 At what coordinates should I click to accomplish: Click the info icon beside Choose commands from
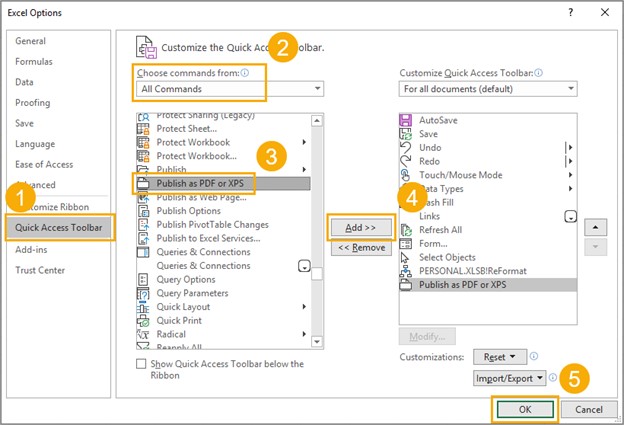click(x=245, y=73)
